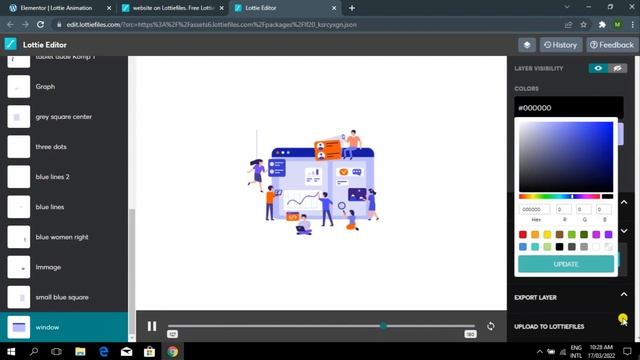Click the #000000 color field
640x360 pixels.
point(569,108)
